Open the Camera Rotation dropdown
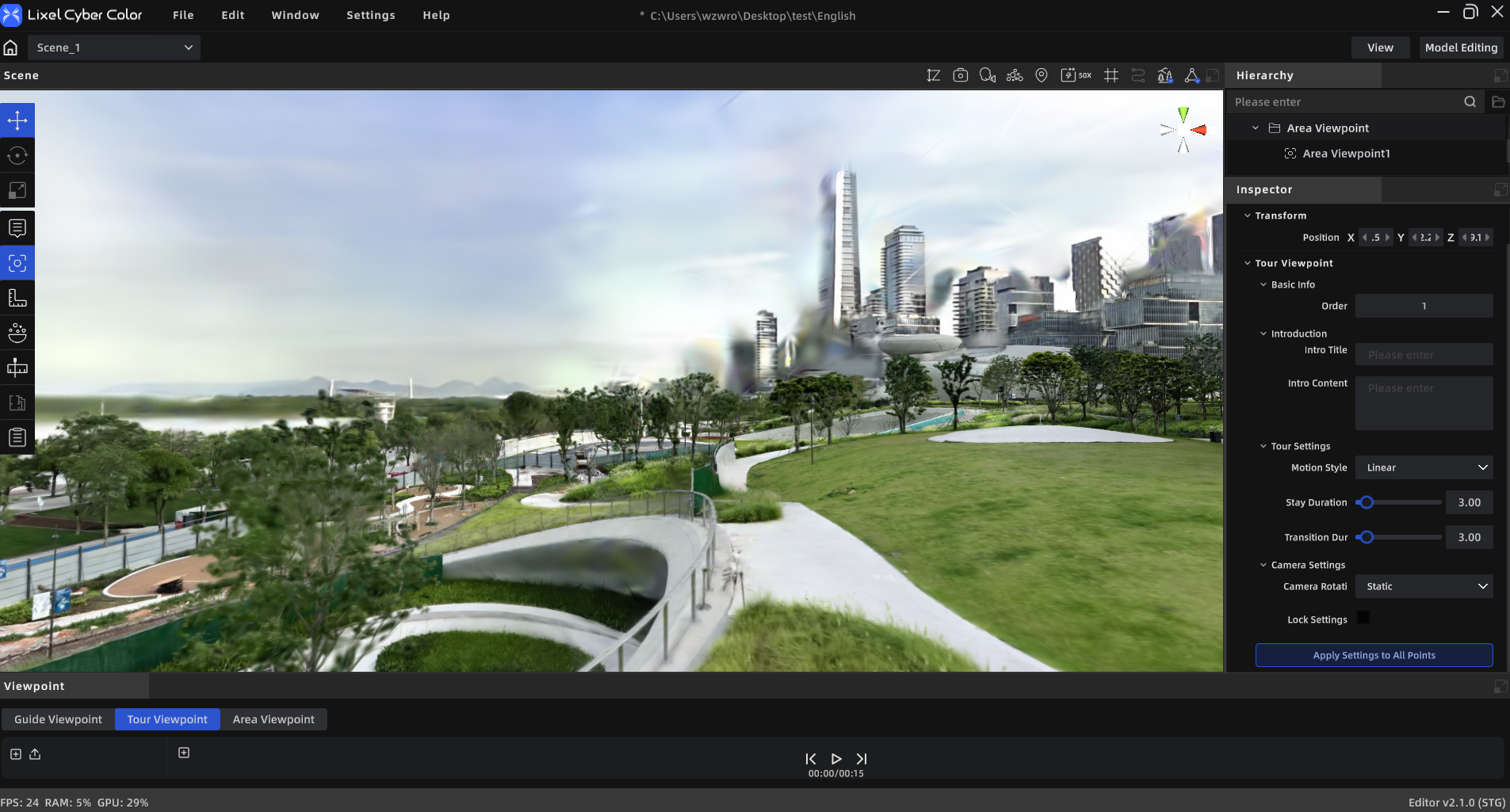The image size is (1510, 812). point(1424,586)
